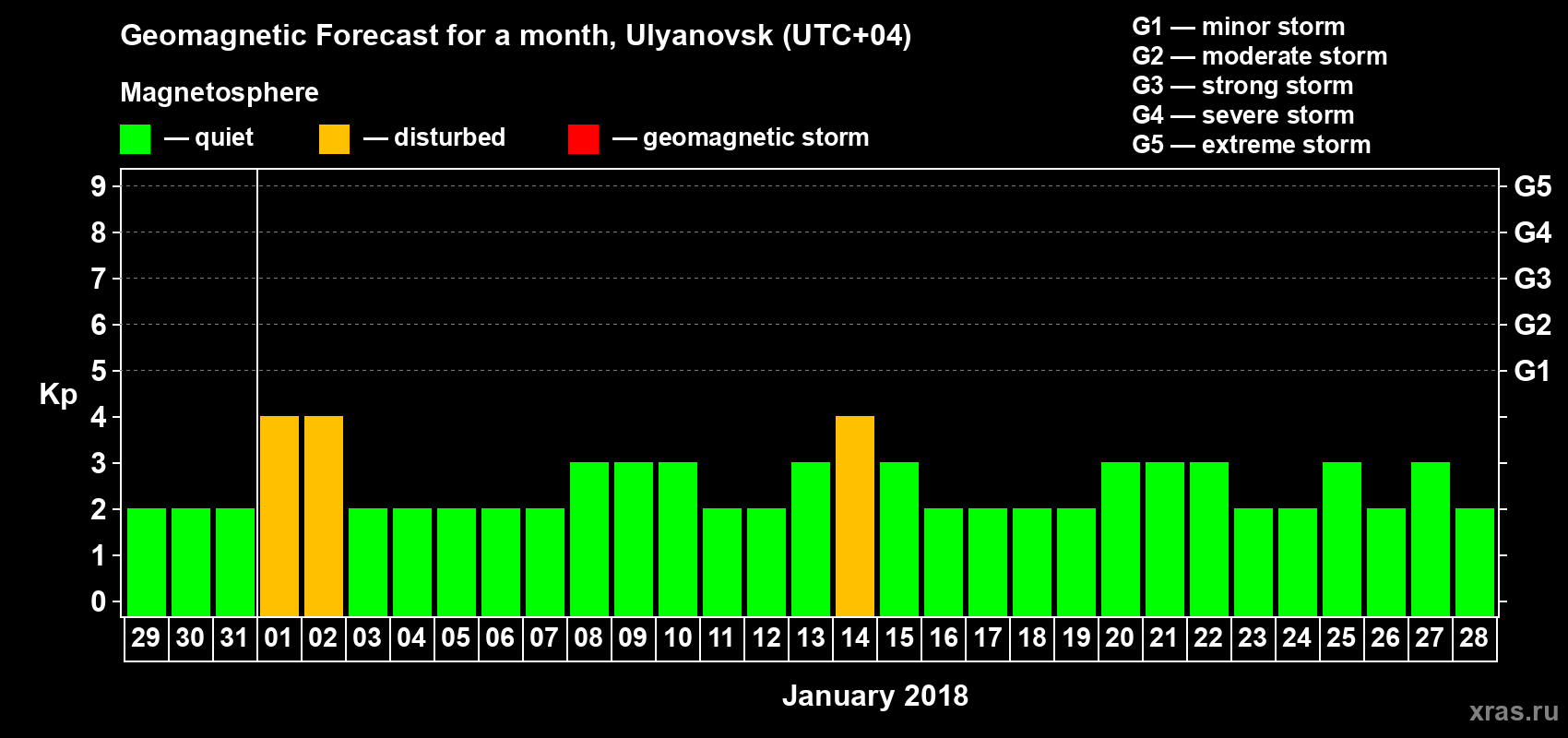Click the green bar for day 20
The image size is (1568, 738).
click(x=1121, y=539)
